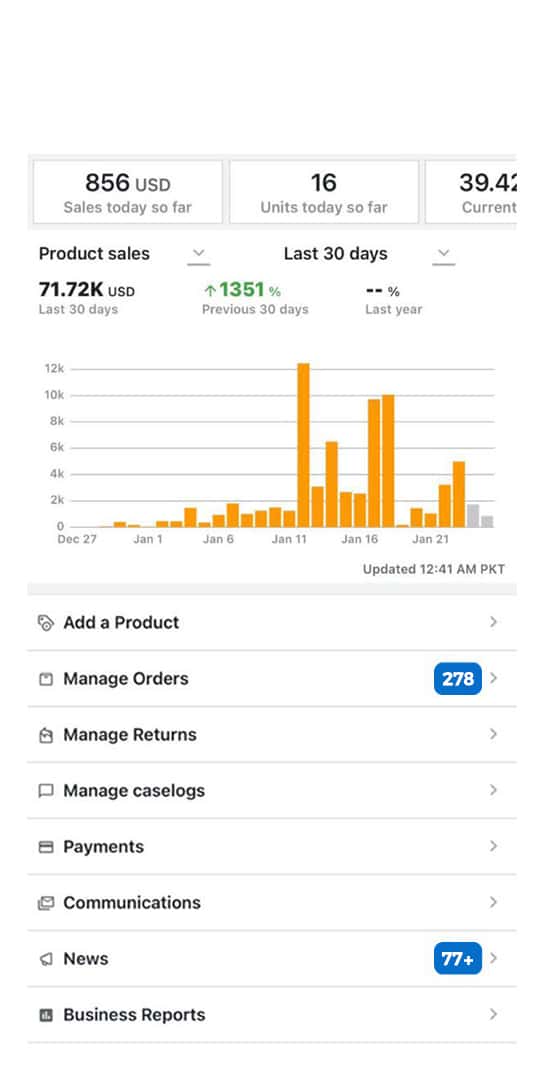Open the Last 30 days dropdown arrow
The height and width of the screenshot is (1089, 540).
tap(444, 254)
